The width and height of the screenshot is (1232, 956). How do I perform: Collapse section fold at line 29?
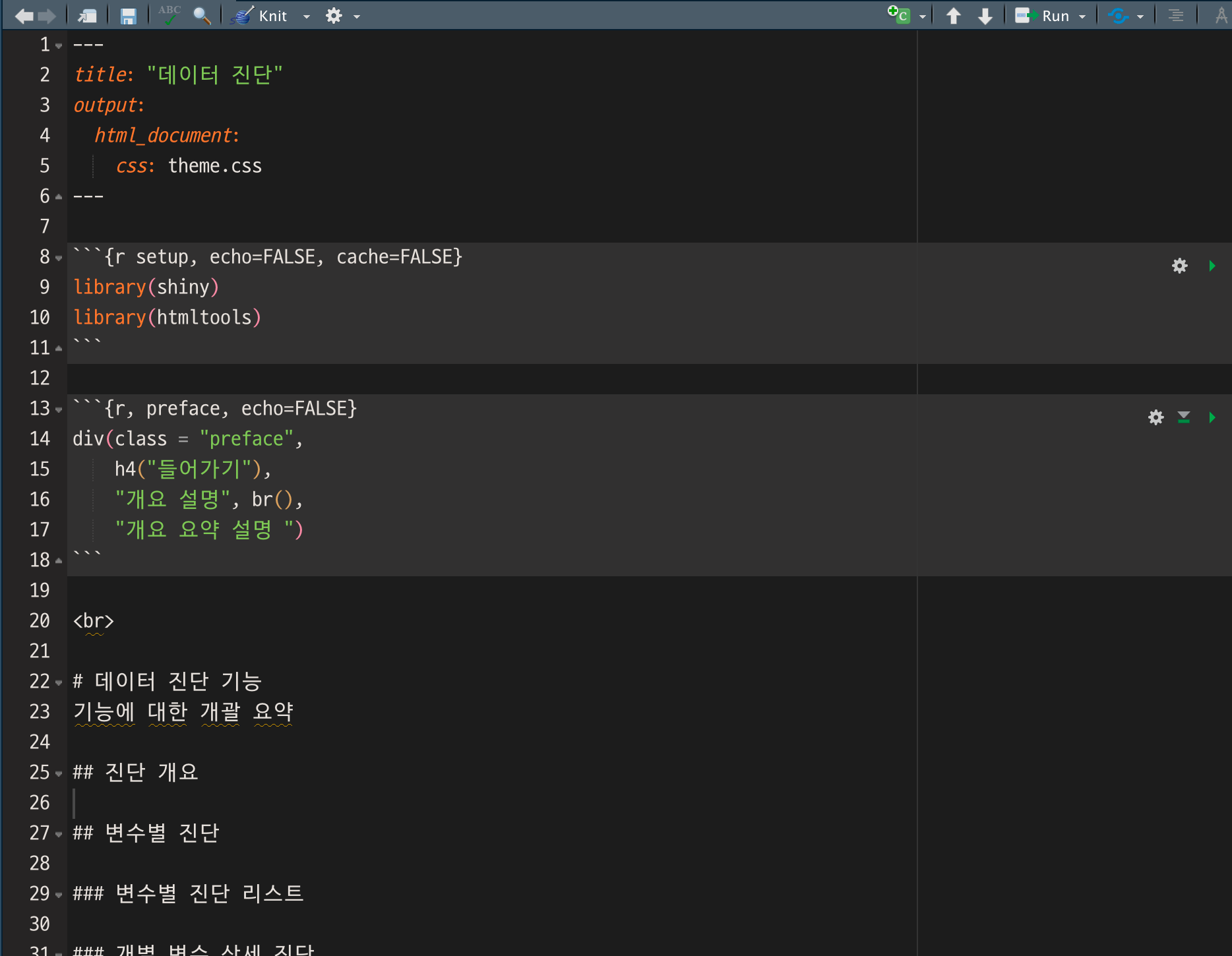[59, 895]
